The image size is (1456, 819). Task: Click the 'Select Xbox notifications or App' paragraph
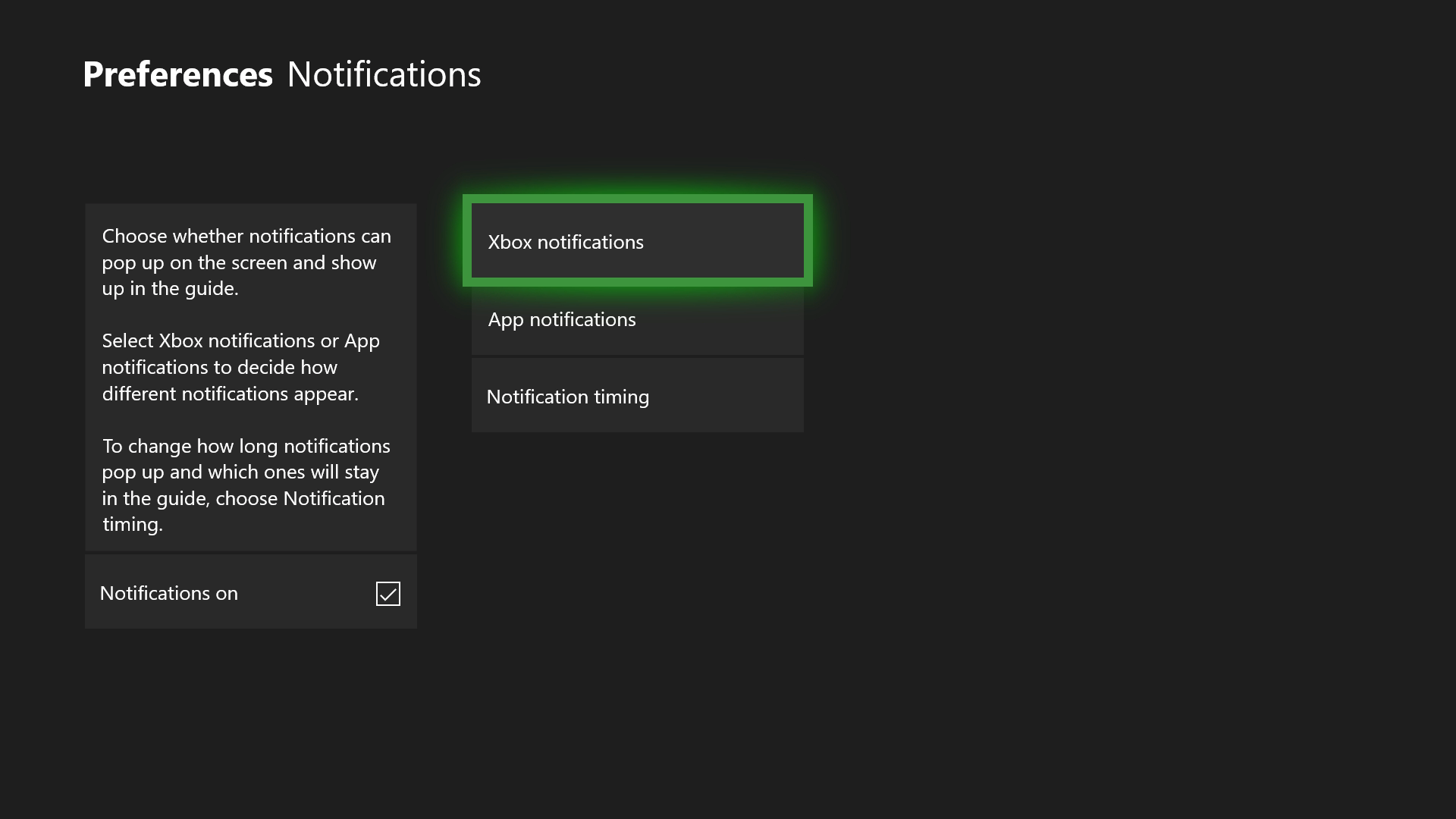tap(241, 367)
